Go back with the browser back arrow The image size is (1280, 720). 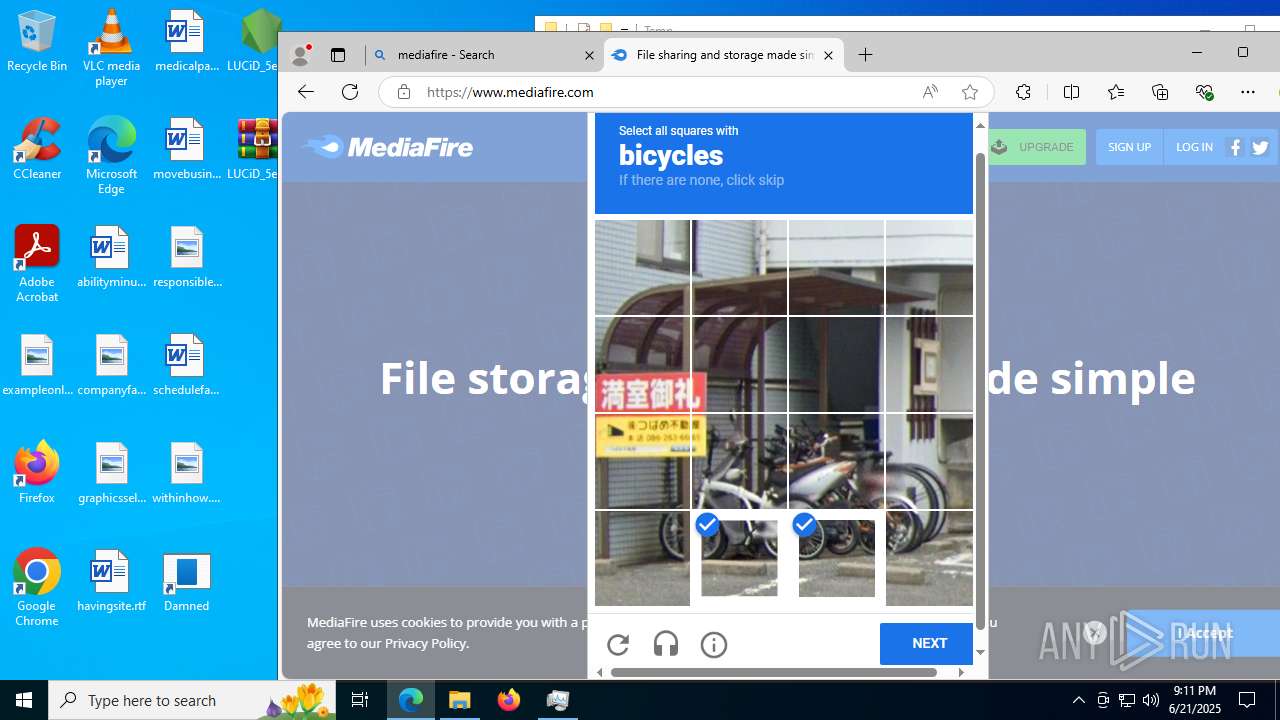coord(306,92)
